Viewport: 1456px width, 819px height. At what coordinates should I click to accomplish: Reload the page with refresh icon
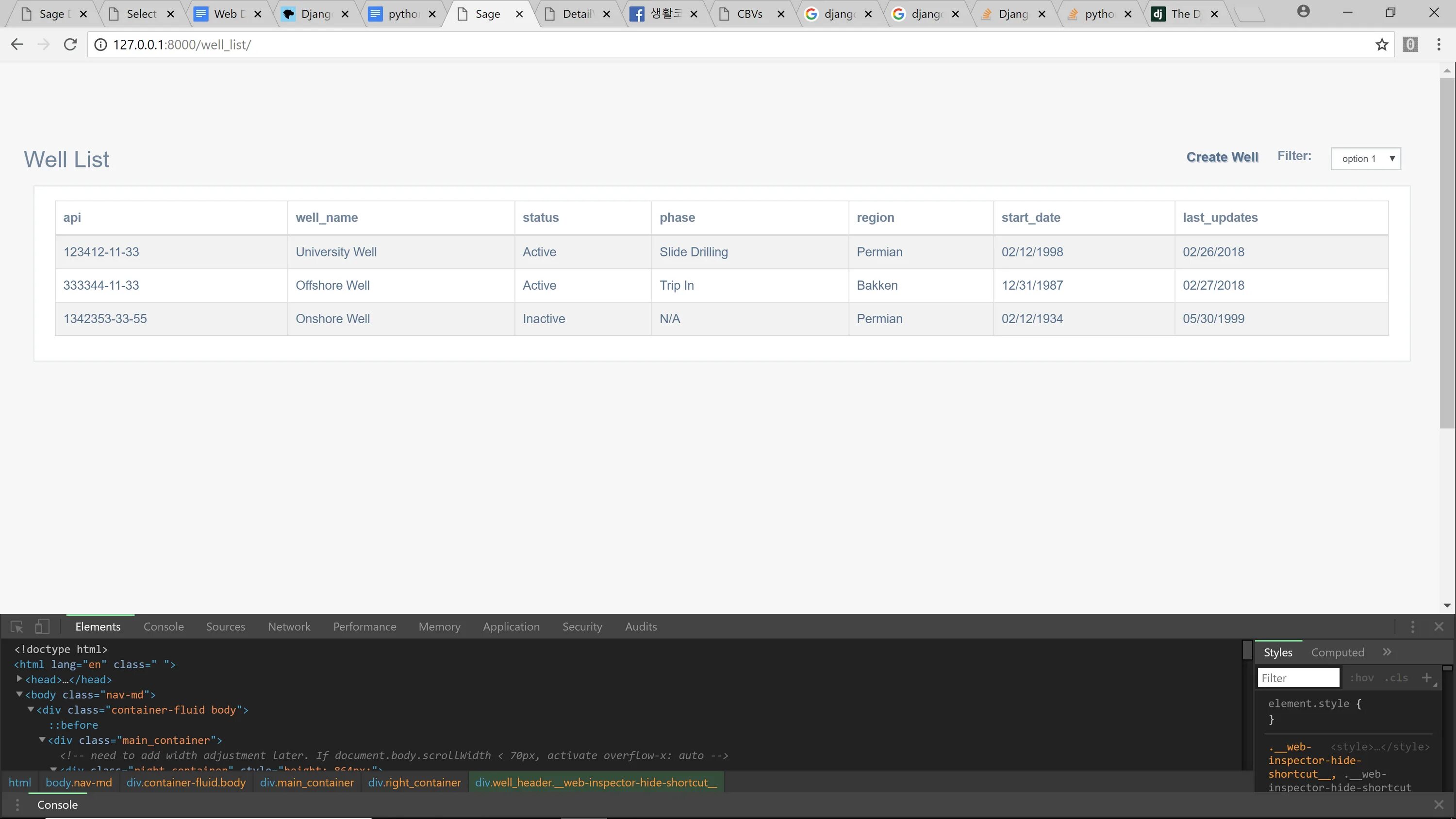click(x=70, y=45)
